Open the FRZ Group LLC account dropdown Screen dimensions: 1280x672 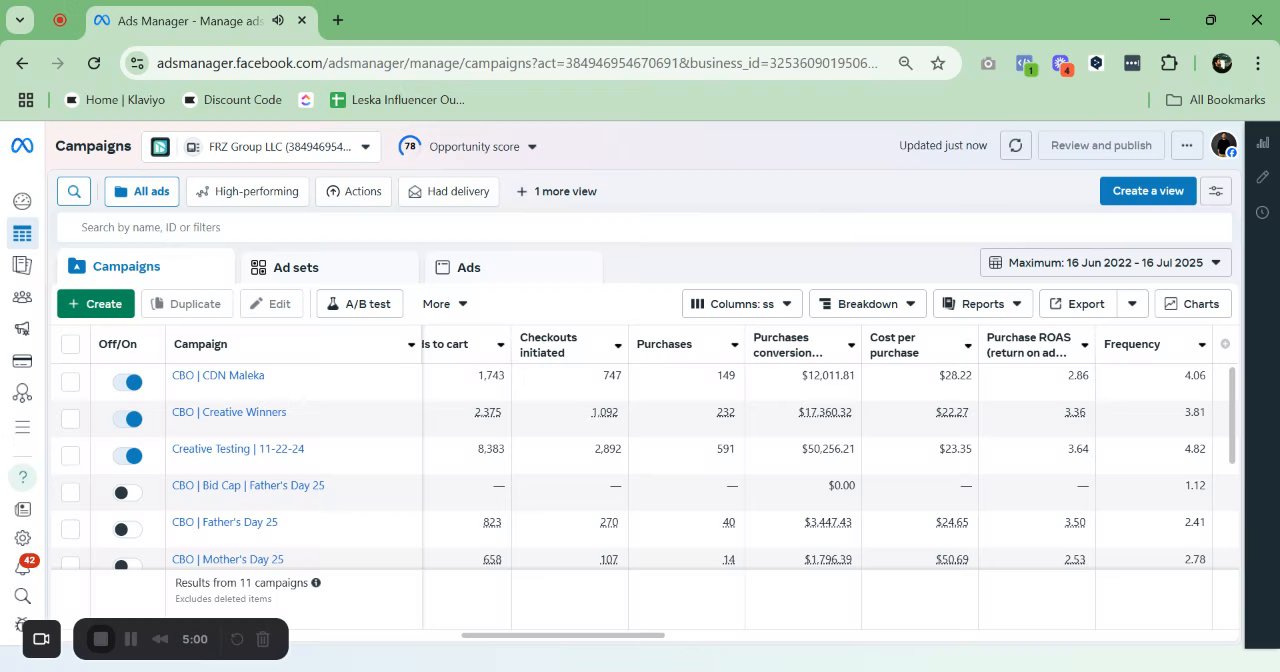click(x=261, y=147)
